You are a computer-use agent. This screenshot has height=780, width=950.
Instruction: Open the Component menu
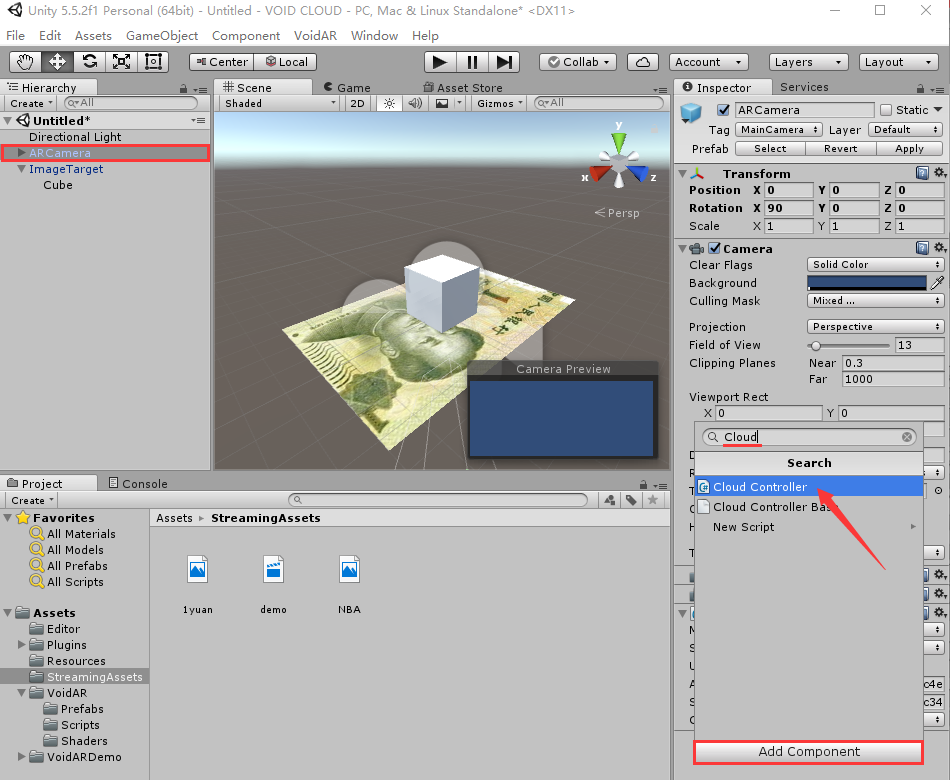(x=246, y=36)
